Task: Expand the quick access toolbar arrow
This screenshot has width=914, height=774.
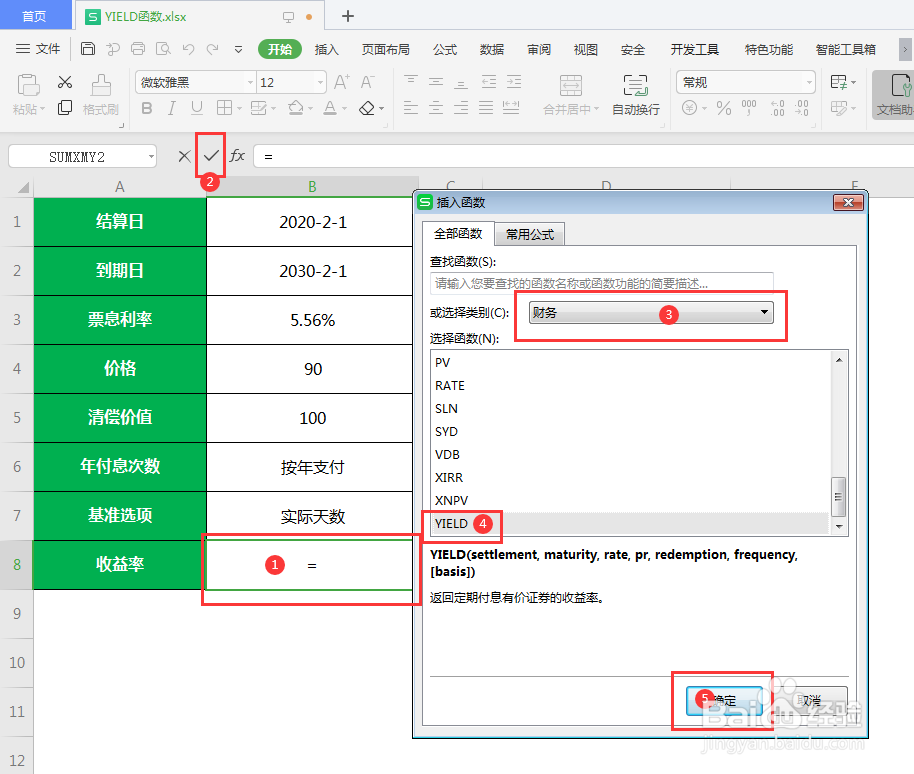Action: click(238, 50)
